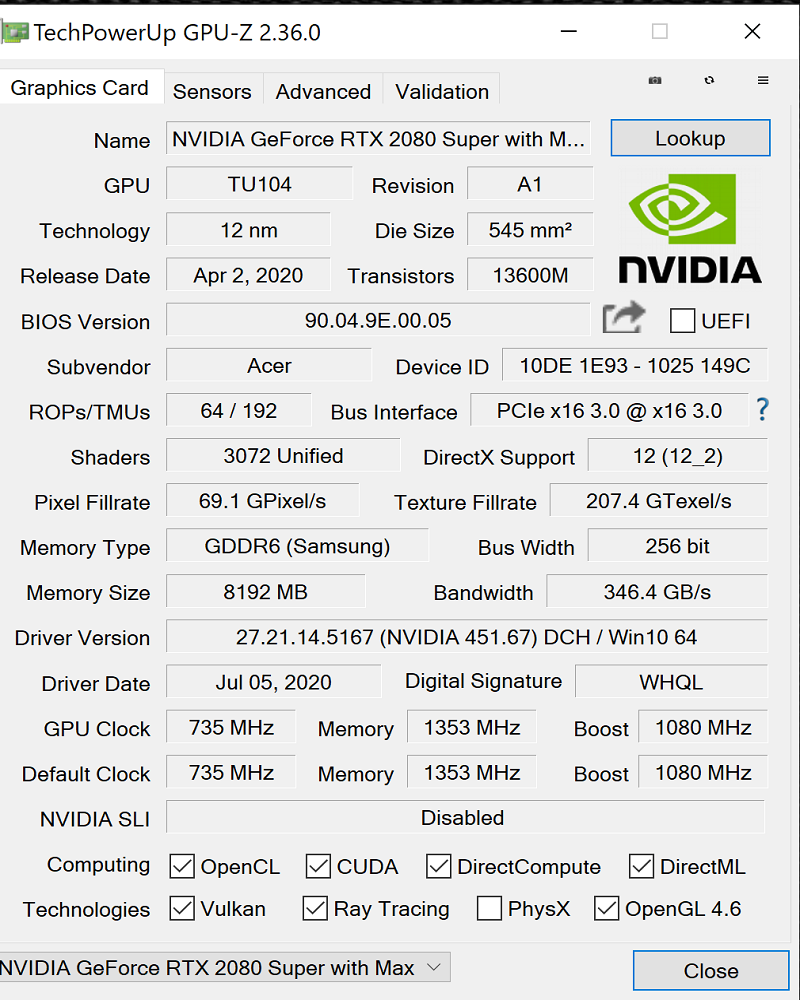Click the Bus Interface question mark icon
The image size is (800, 1000).
[762, 409]
